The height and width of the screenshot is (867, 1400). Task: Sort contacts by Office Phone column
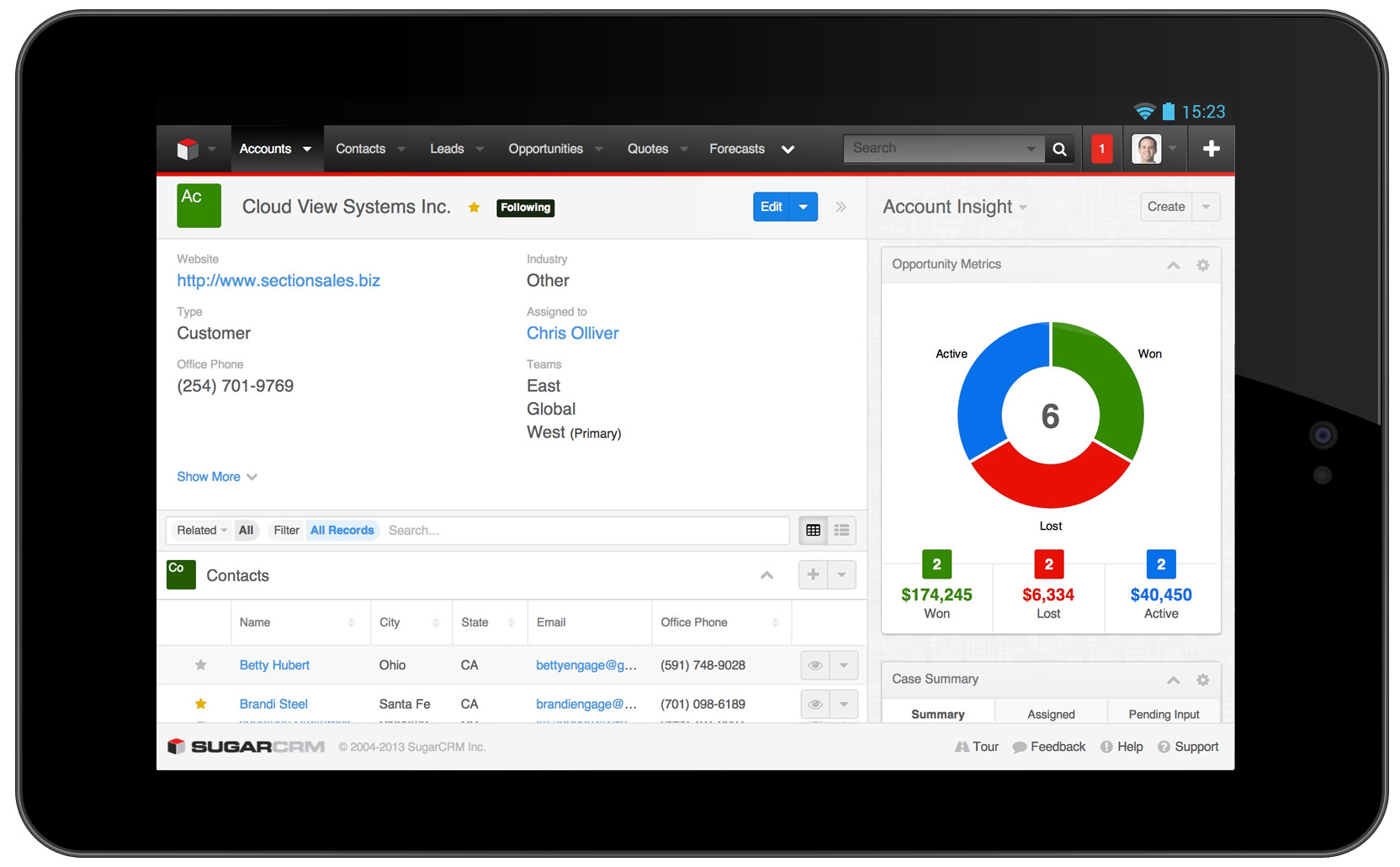pyautogui.click(x=722, y=622)
